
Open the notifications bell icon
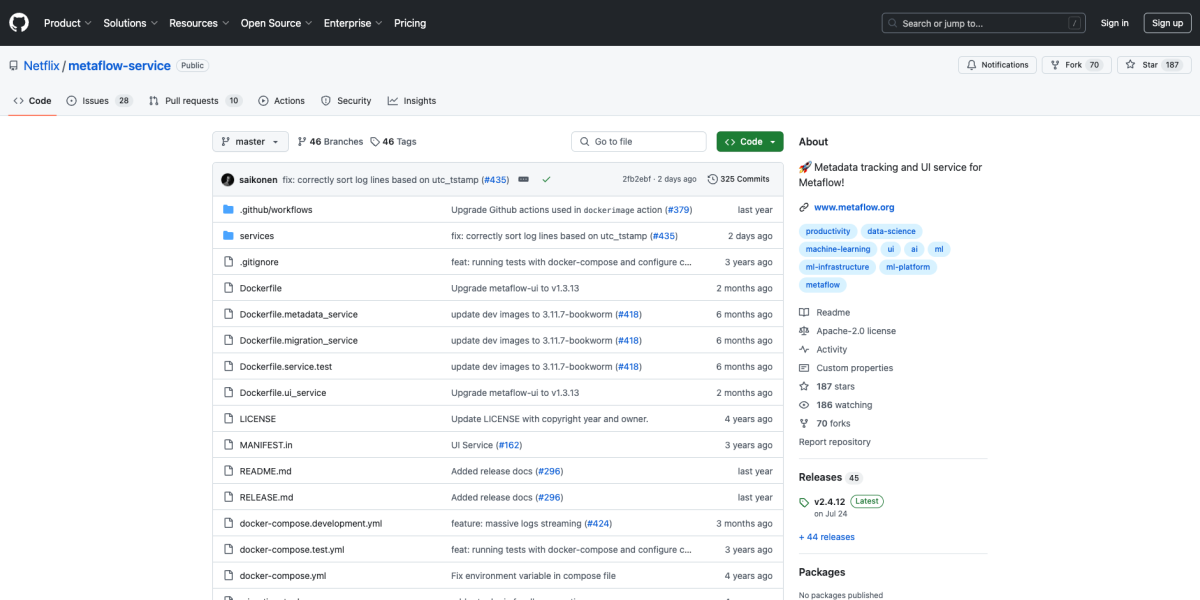(971, 64)
